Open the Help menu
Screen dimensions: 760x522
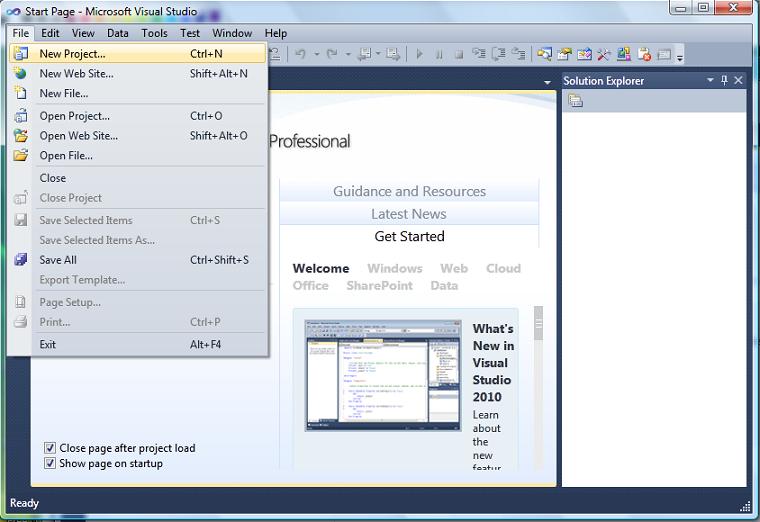tap(276, 33)
